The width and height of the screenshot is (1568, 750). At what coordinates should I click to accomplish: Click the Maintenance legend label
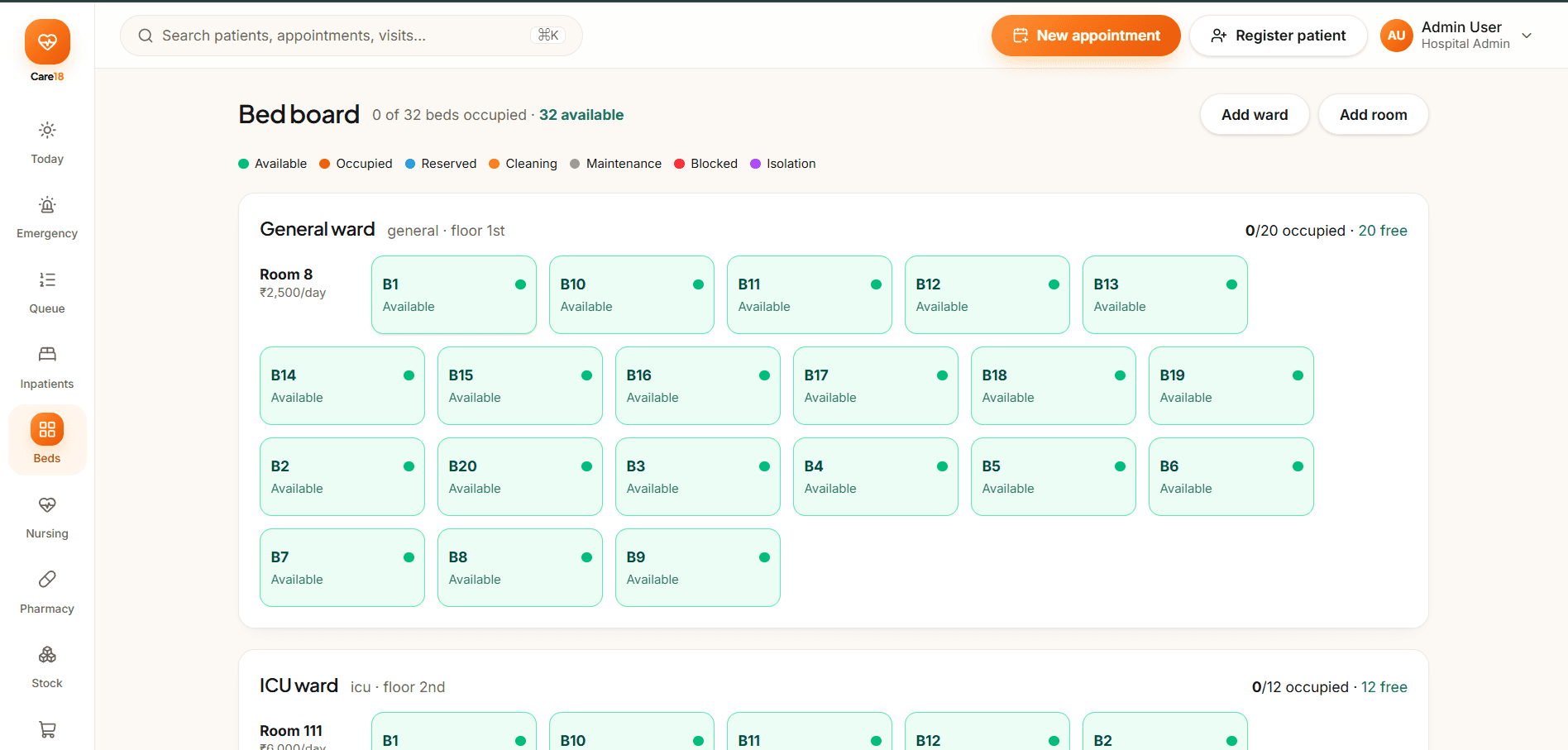[624, 164]
